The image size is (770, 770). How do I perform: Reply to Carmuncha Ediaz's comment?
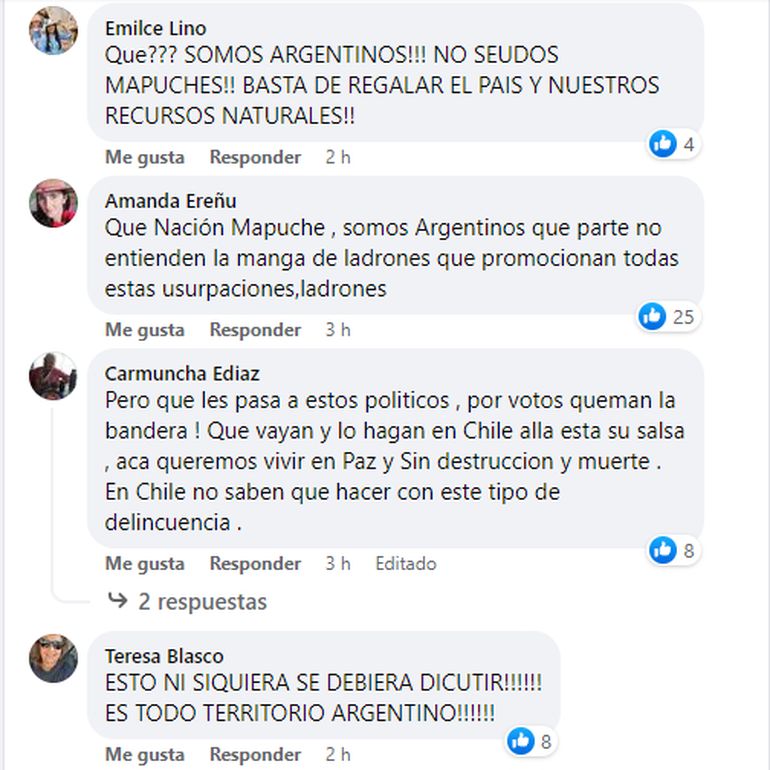pyautogui.click(x=255, y=563)
